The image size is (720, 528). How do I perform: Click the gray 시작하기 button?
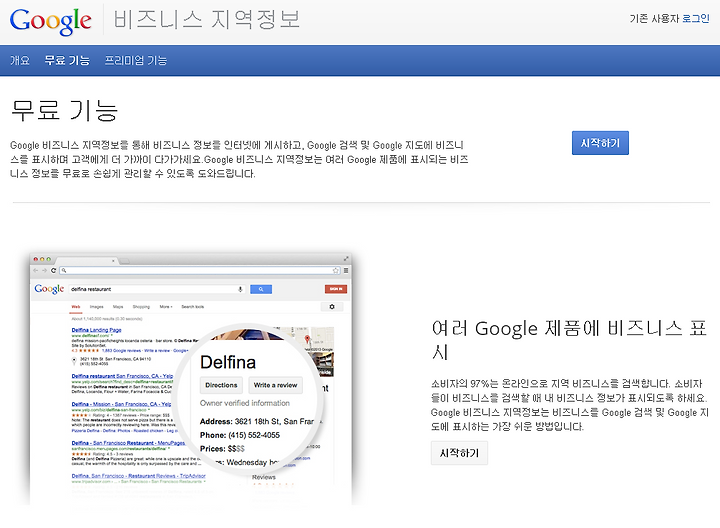click(x=459, y=453)
